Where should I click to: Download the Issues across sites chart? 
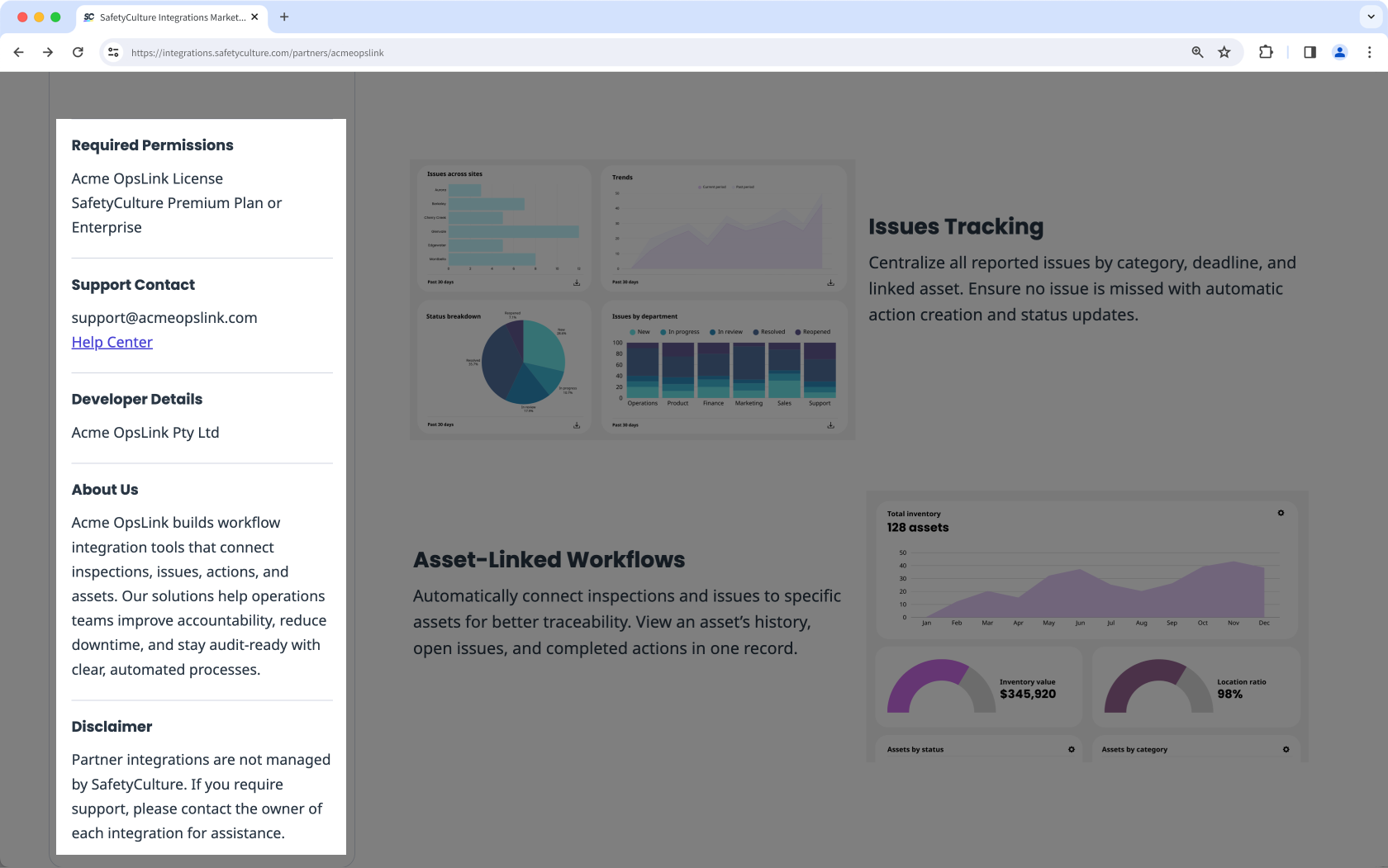click(577, 282)
